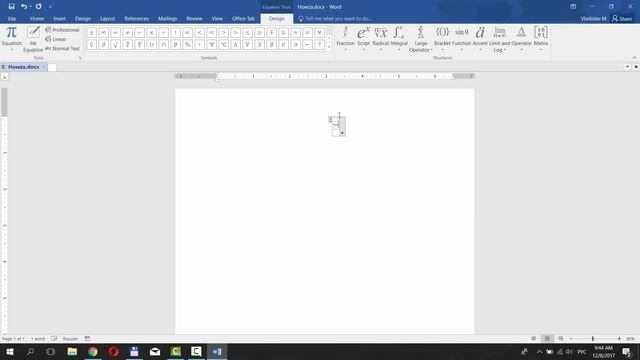Viewport: 640px width, 360px height.
Task: Insert the plus-minus symbol
Action: coord(91,33)
